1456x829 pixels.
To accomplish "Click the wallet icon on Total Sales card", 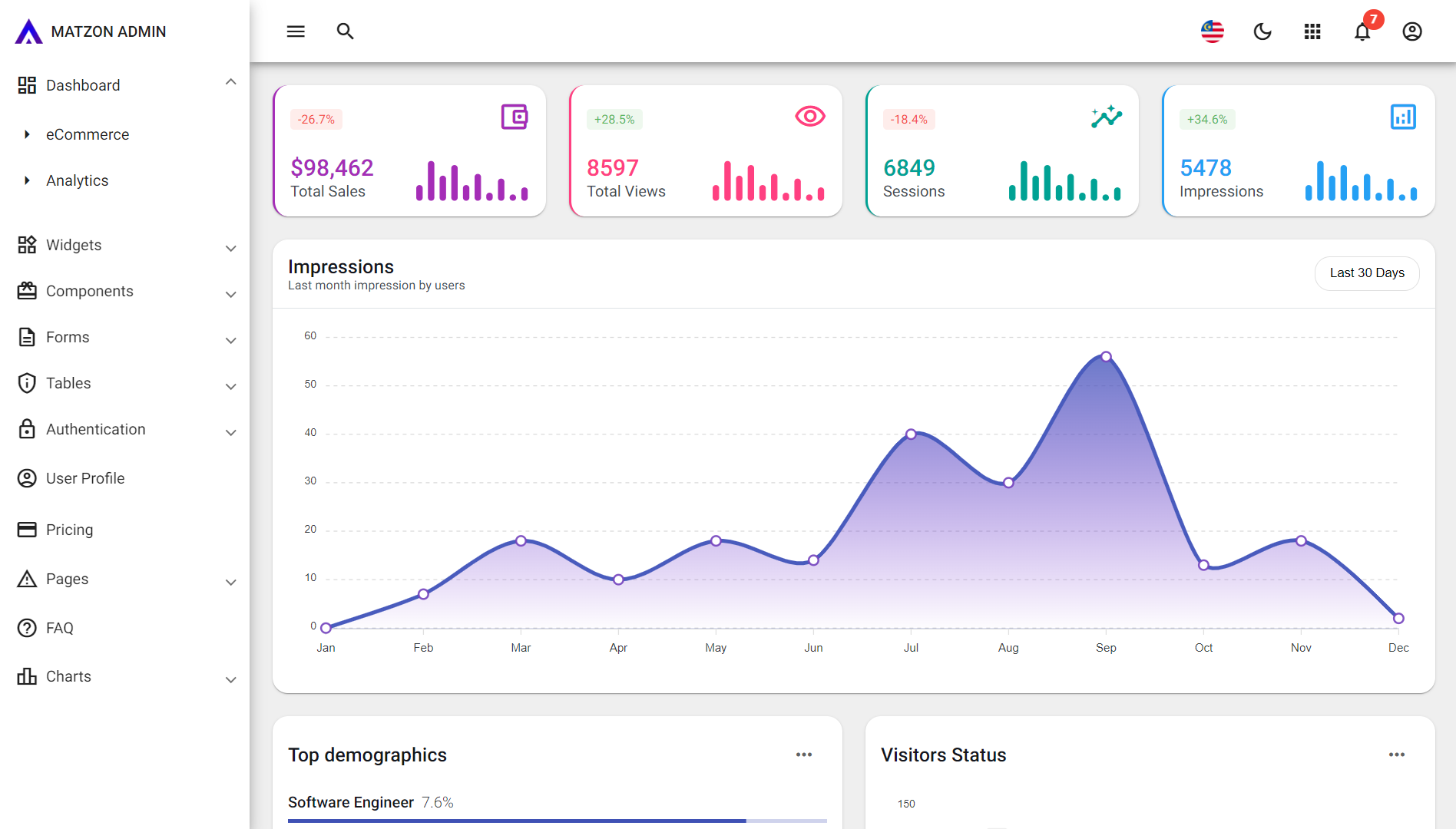I will click(x=513, y=117).
